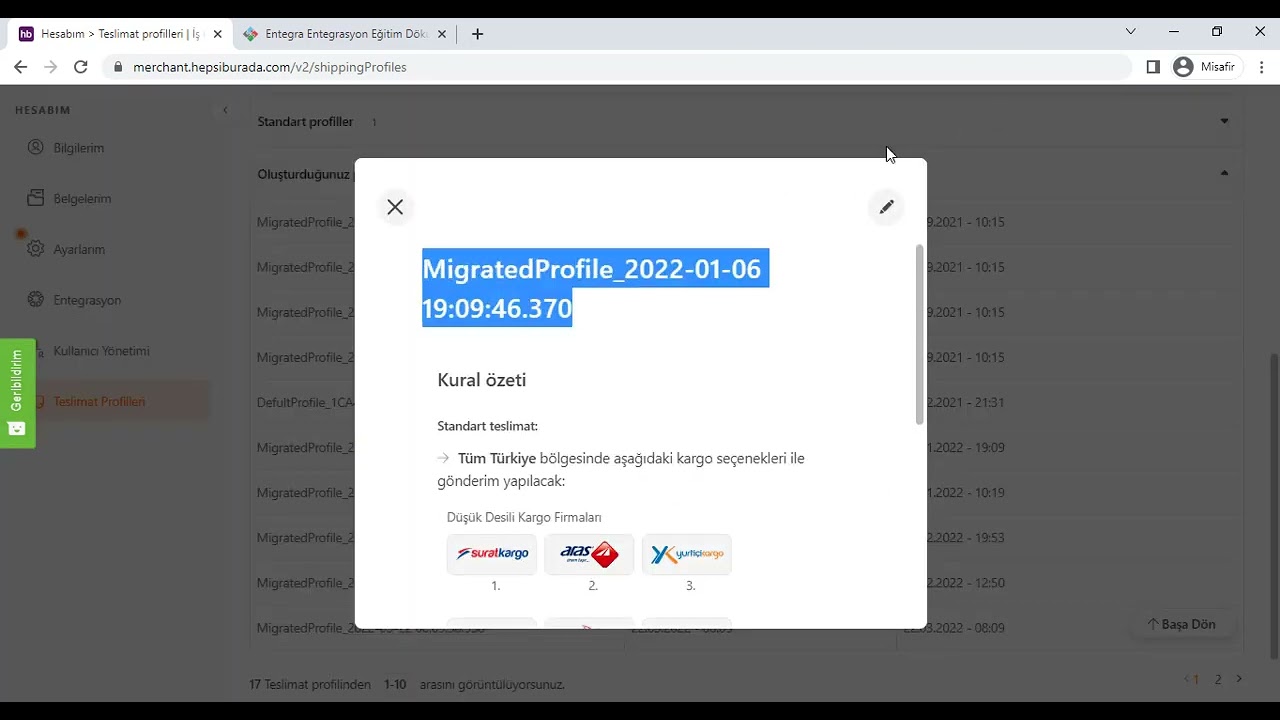Open the tab search dropdown
Viewport: 1280px width, 720px height.
[1130, 32]
